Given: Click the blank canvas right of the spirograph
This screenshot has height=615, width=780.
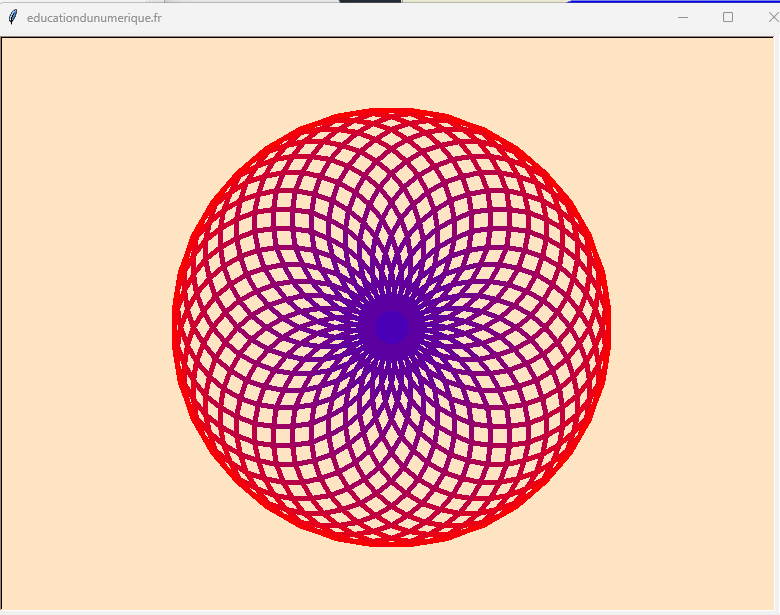Looking at the screenshot, I should (x=690, y=327).
